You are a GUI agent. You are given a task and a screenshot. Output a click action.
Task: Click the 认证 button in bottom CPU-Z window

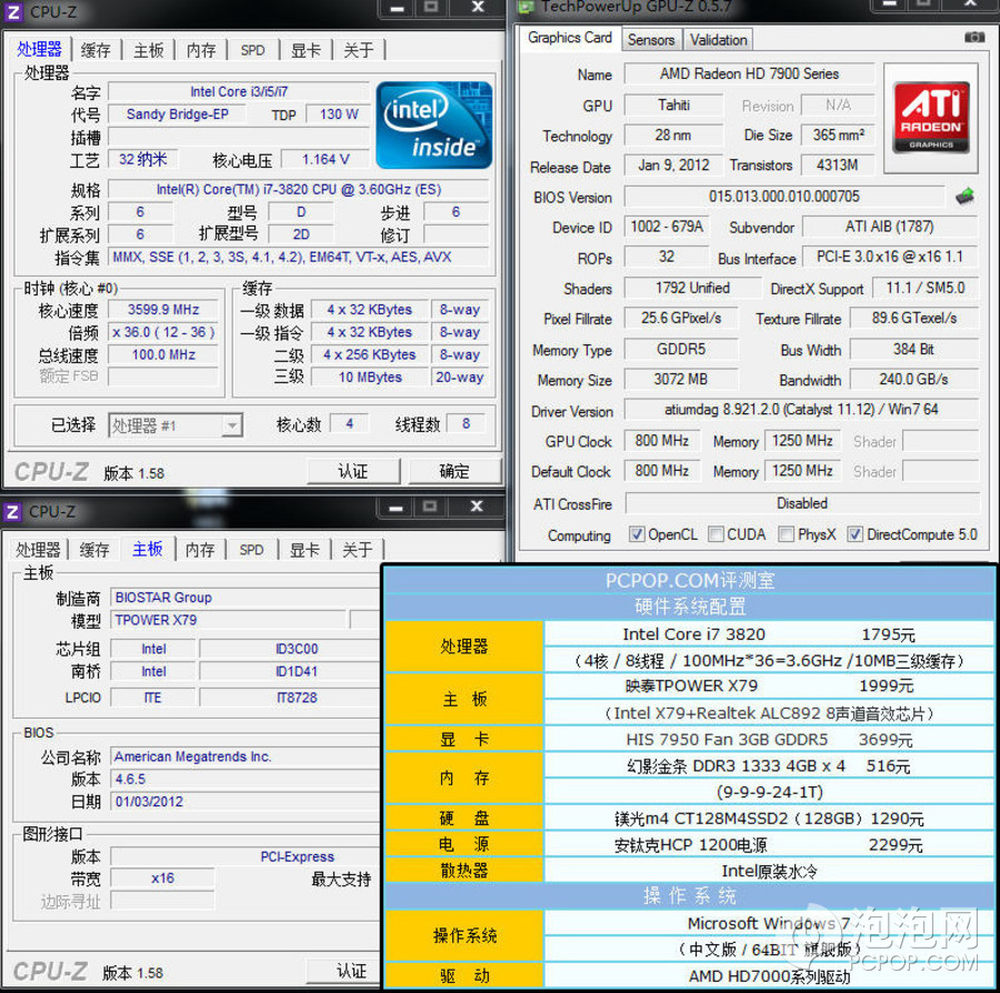352,971
